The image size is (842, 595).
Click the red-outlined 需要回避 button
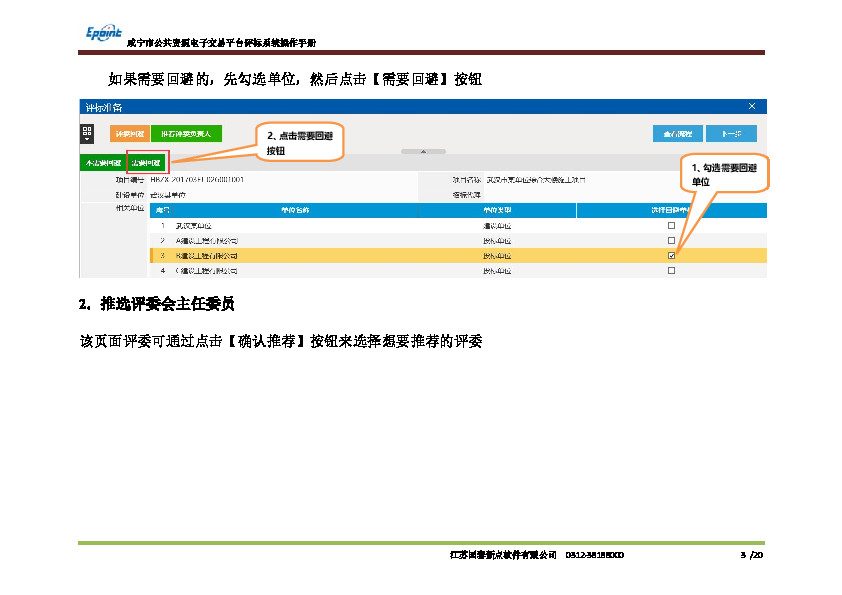point(148,162)
